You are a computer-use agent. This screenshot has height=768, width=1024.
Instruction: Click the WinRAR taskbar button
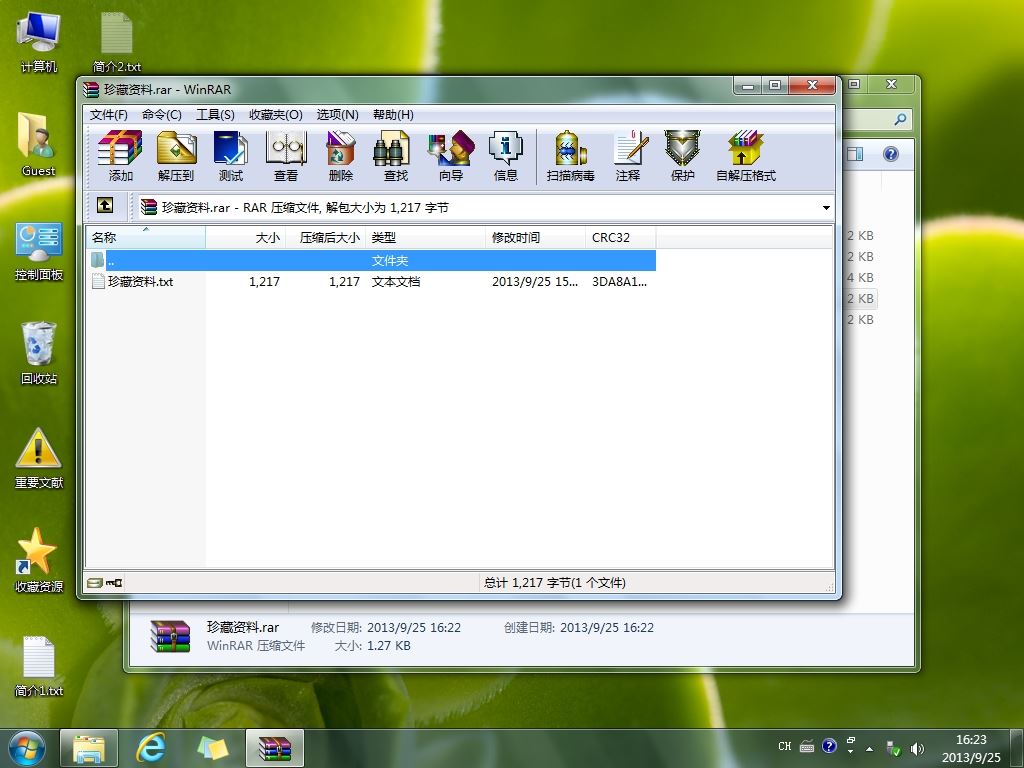click(275, 748)
